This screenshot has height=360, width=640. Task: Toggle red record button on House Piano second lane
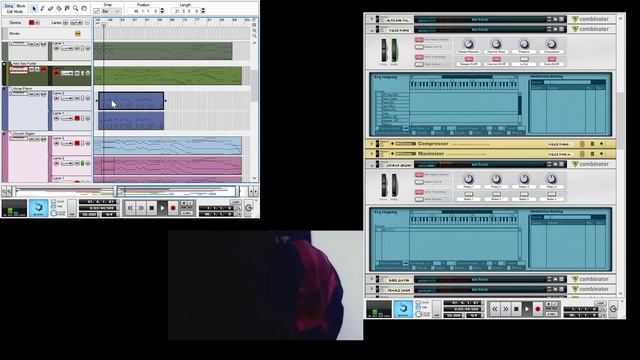[x=77, y=118]
